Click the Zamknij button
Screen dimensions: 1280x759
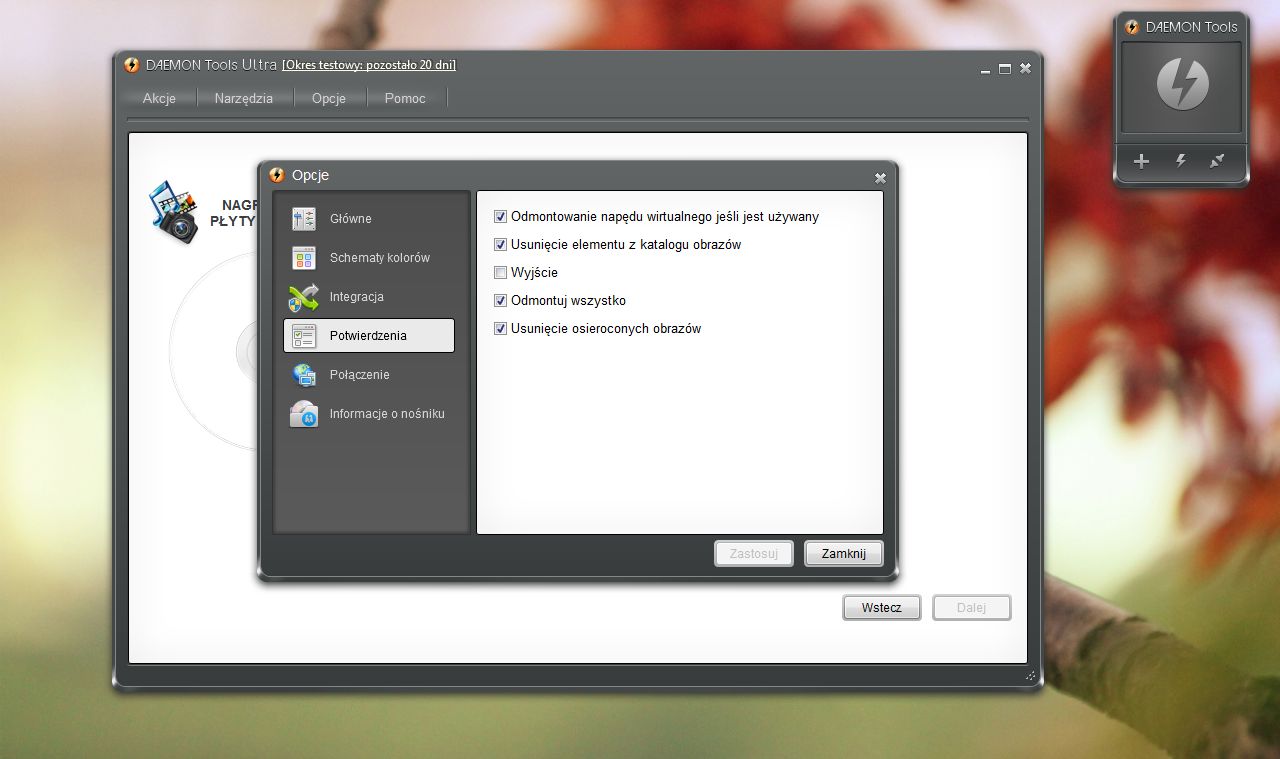844,554
